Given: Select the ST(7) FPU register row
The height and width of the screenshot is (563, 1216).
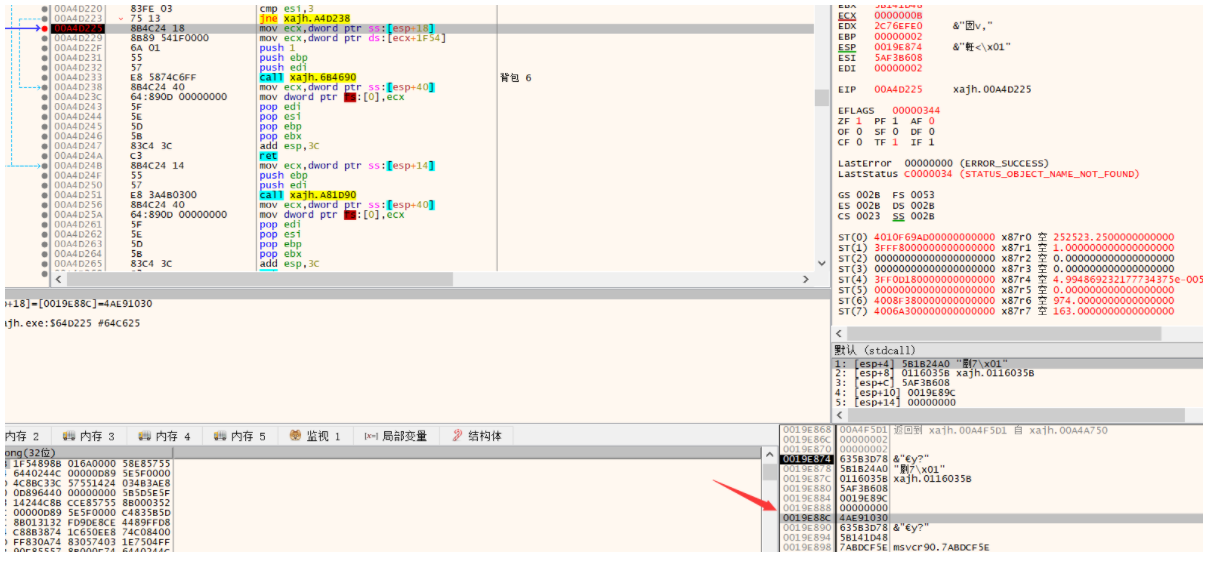Looking at the screenshot, I should 1006,311.
